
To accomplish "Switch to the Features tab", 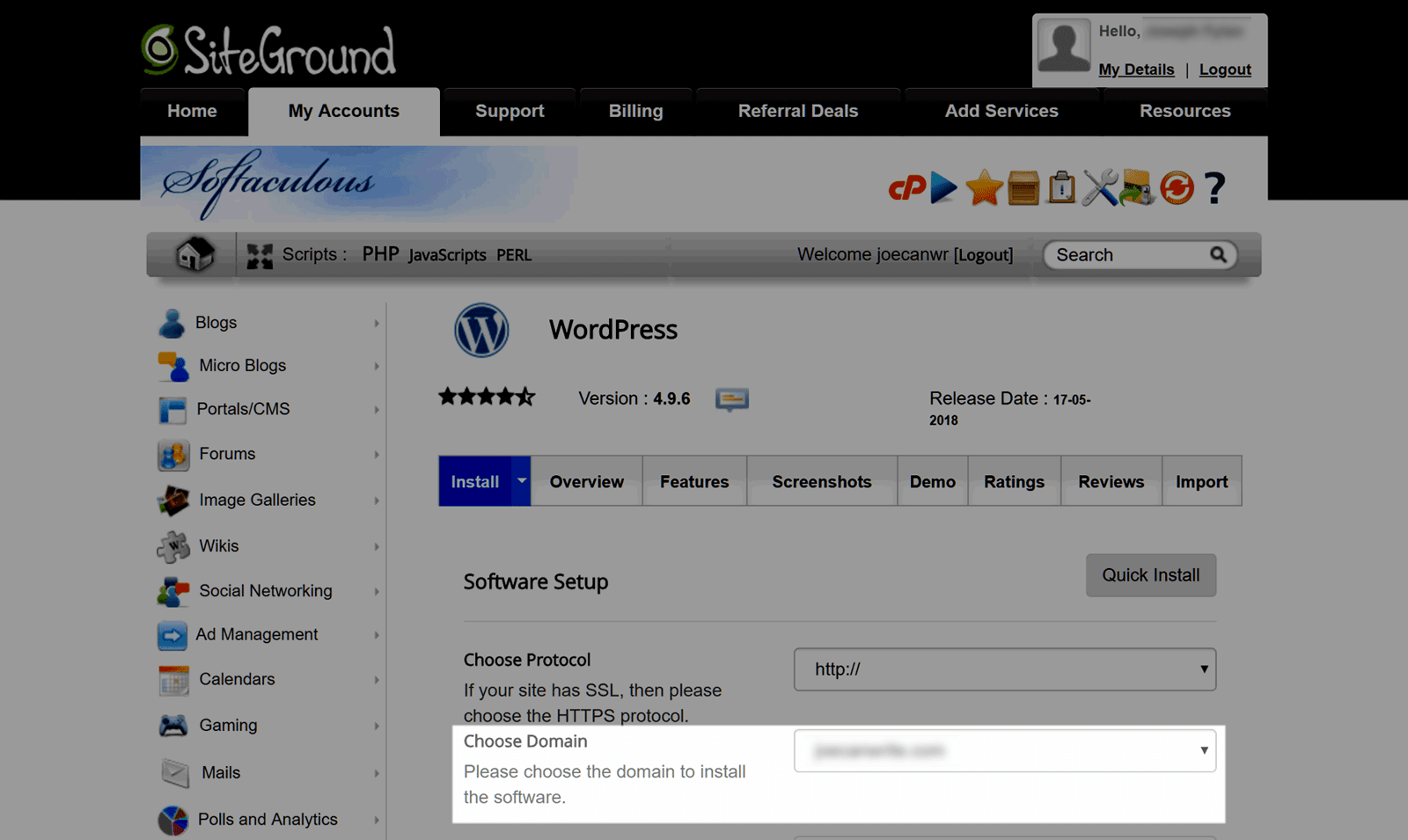I will (694, 481).
